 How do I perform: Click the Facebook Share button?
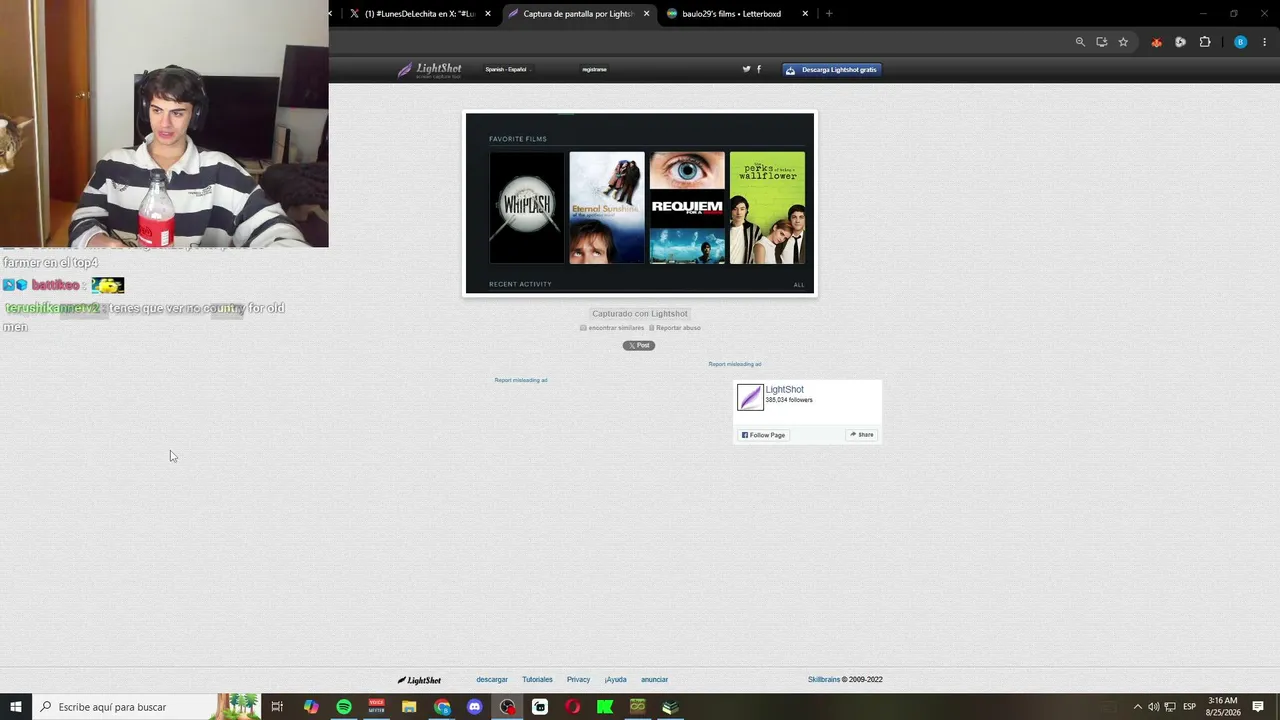click(x=862, y=435)
